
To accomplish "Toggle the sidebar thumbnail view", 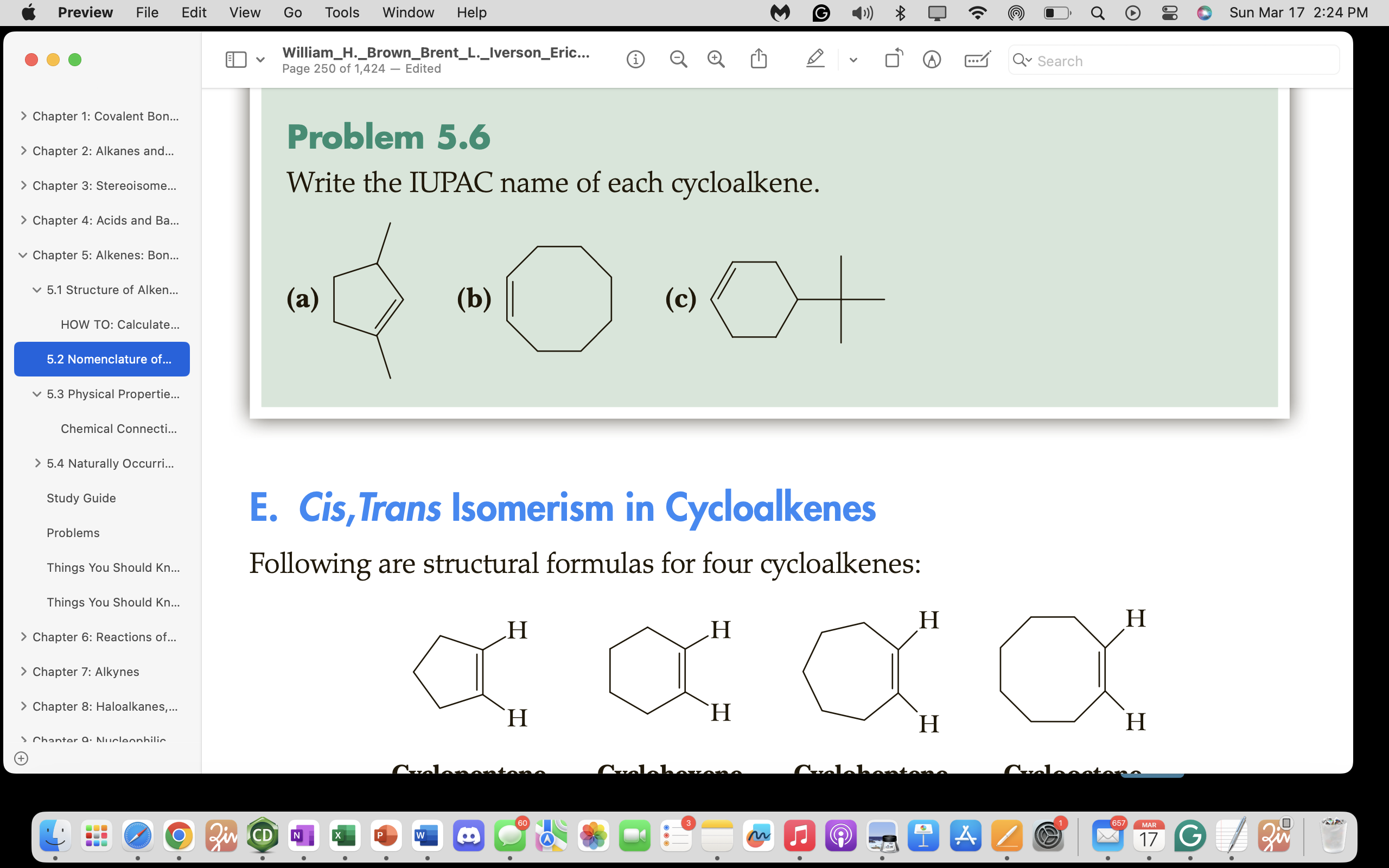I will tap(237, 59).
